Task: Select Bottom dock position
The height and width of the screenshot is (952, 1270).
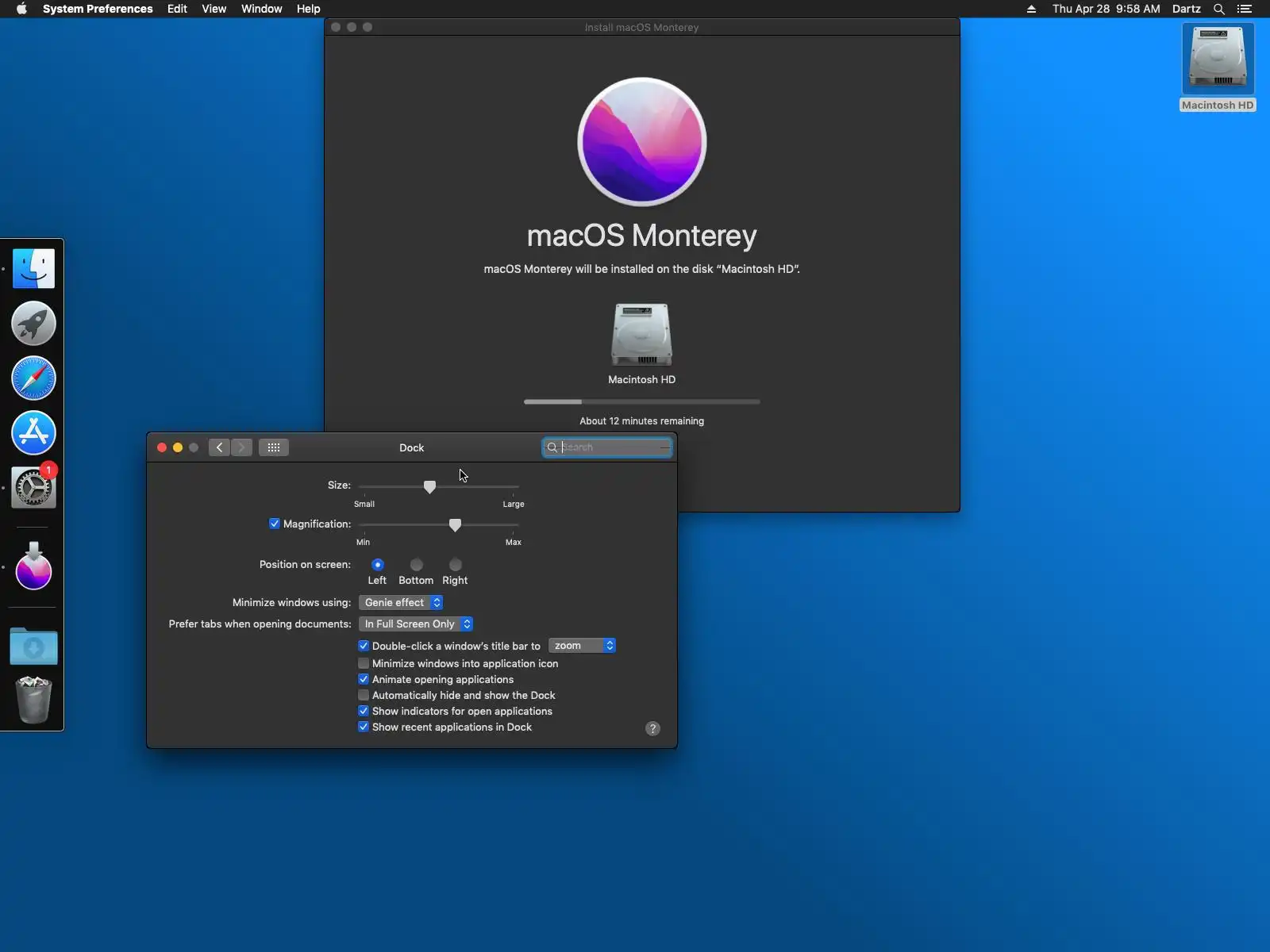Action: [417, 565]
